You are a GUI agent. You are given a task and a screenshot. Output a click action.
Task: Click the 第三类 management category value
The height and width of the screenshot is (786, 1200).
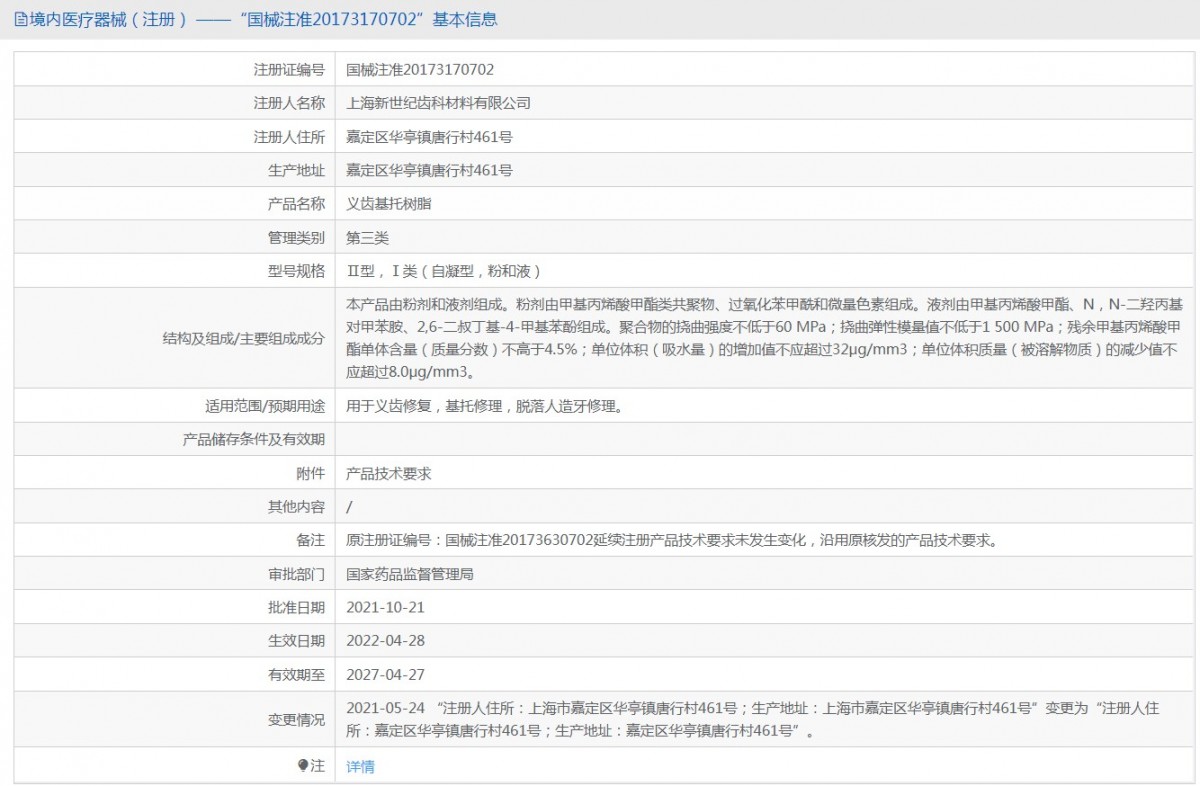(x=367, y=238)
